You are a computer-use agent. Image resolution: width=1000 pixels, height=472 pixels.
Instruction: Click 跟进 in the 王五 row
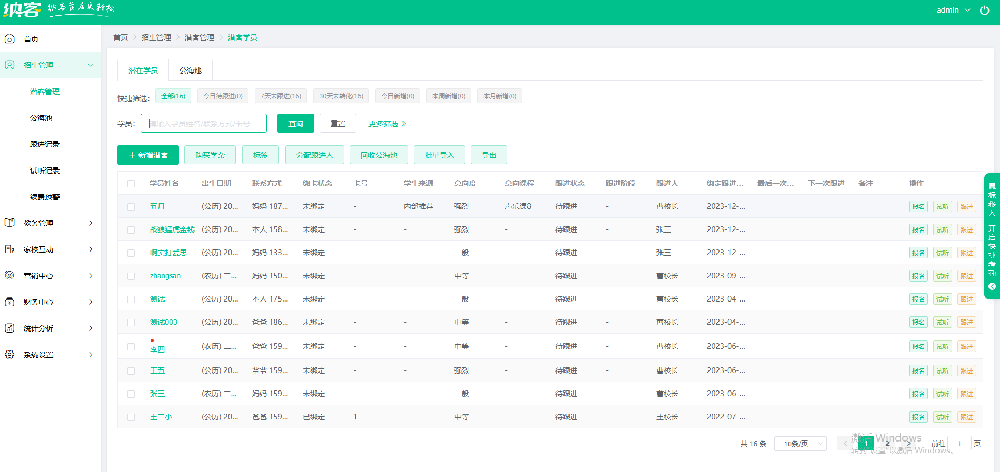click(966, 371)
